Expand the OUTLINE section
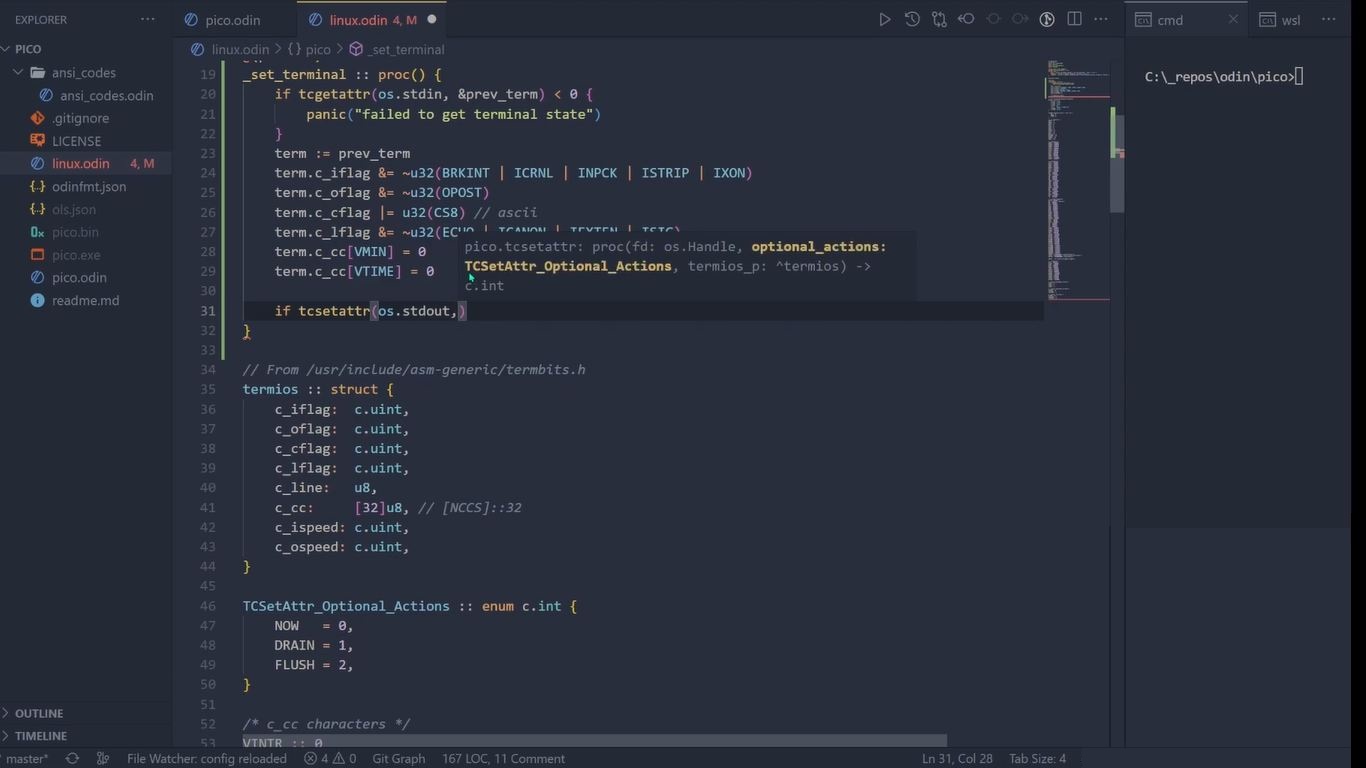 click(x=39, y=713)
